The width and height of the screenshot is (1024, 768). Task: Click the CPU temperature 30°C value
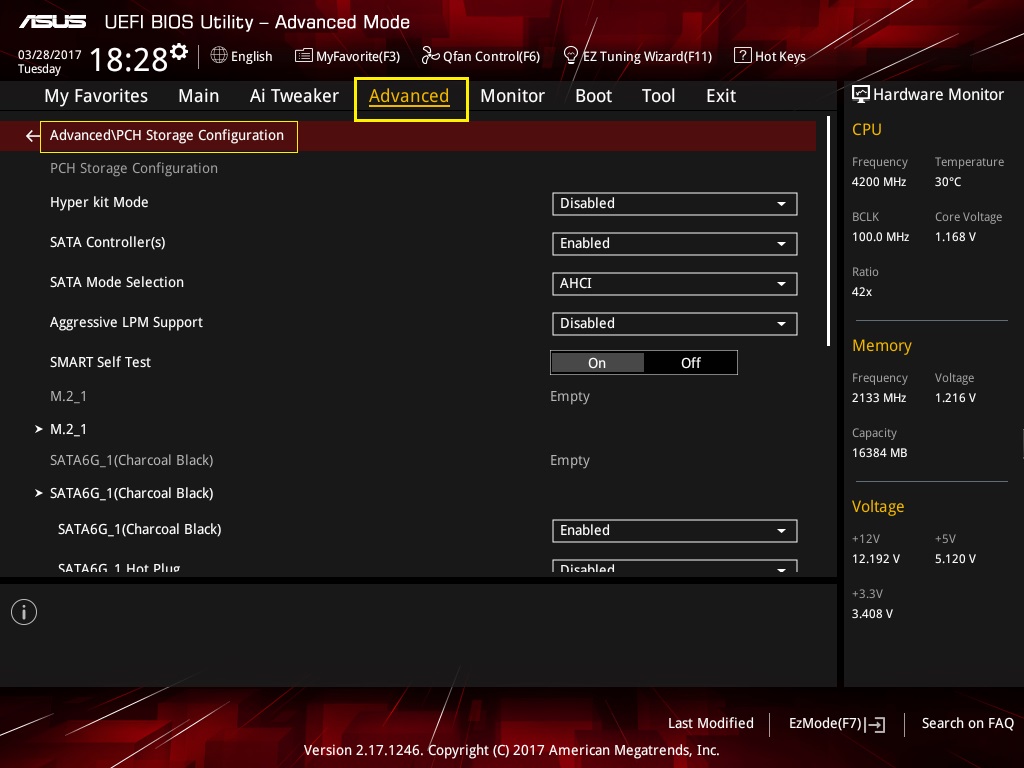coord(948,182)
